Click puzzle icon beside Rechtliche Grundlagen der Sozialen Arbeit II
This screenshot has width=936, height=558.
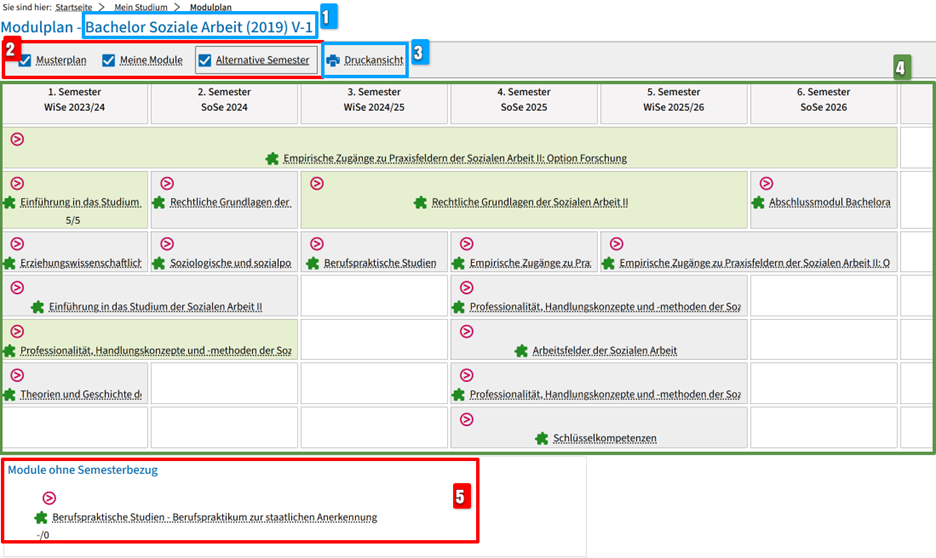point(420,202)
